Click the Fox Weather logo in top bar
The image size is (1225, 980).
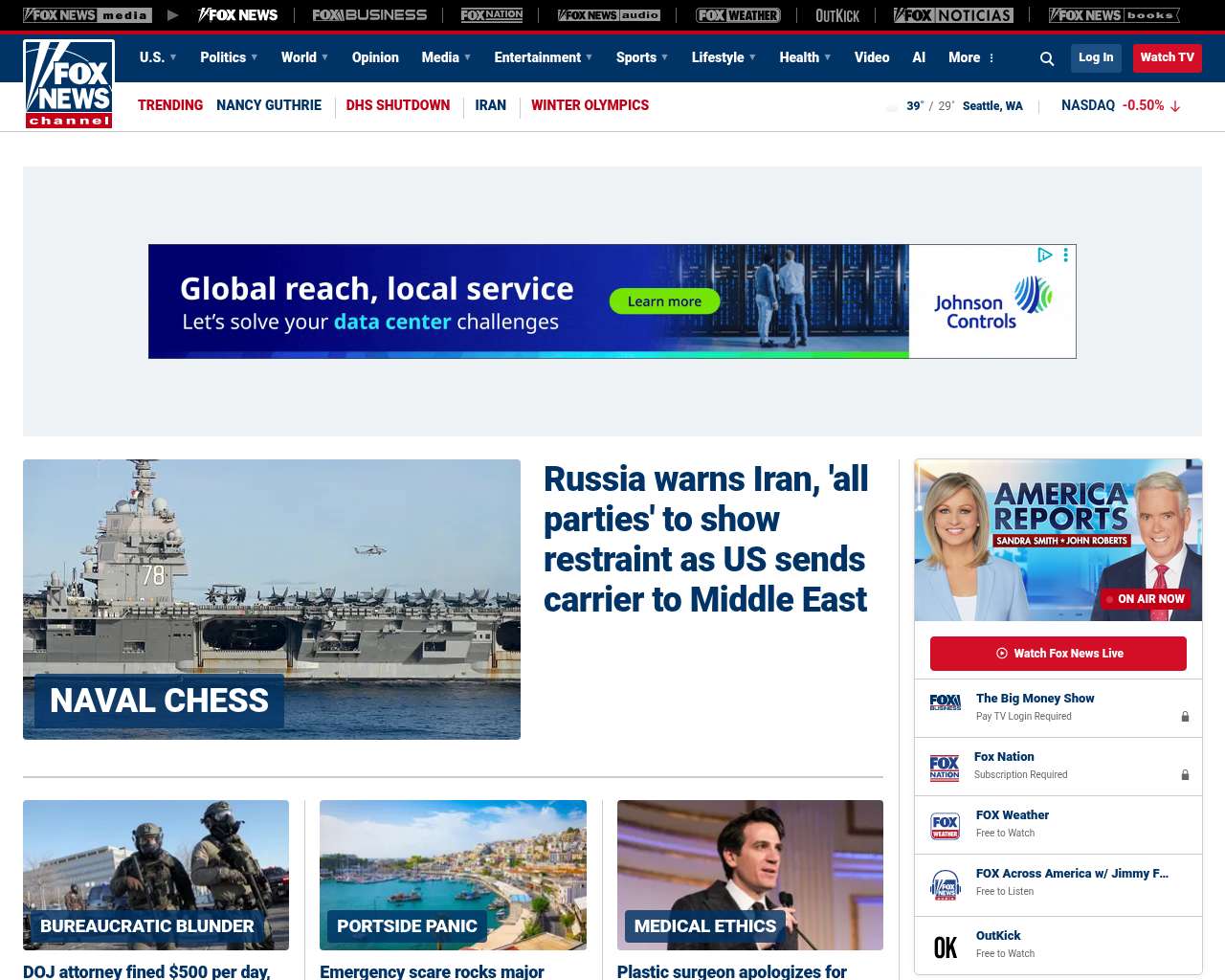738,15
